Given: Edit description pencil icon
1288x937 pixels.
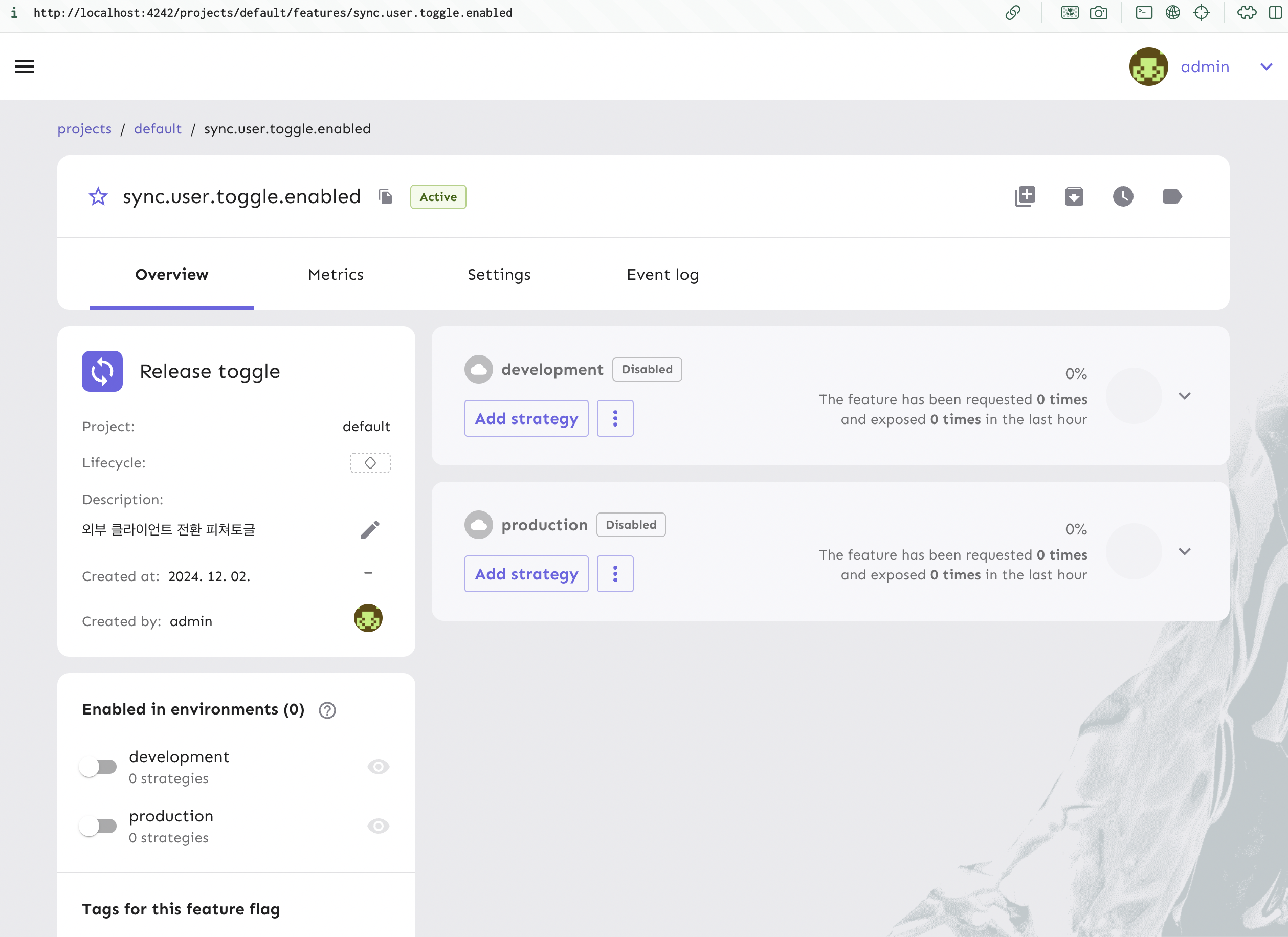Looking at the screenshot, I should pos(370,530).
